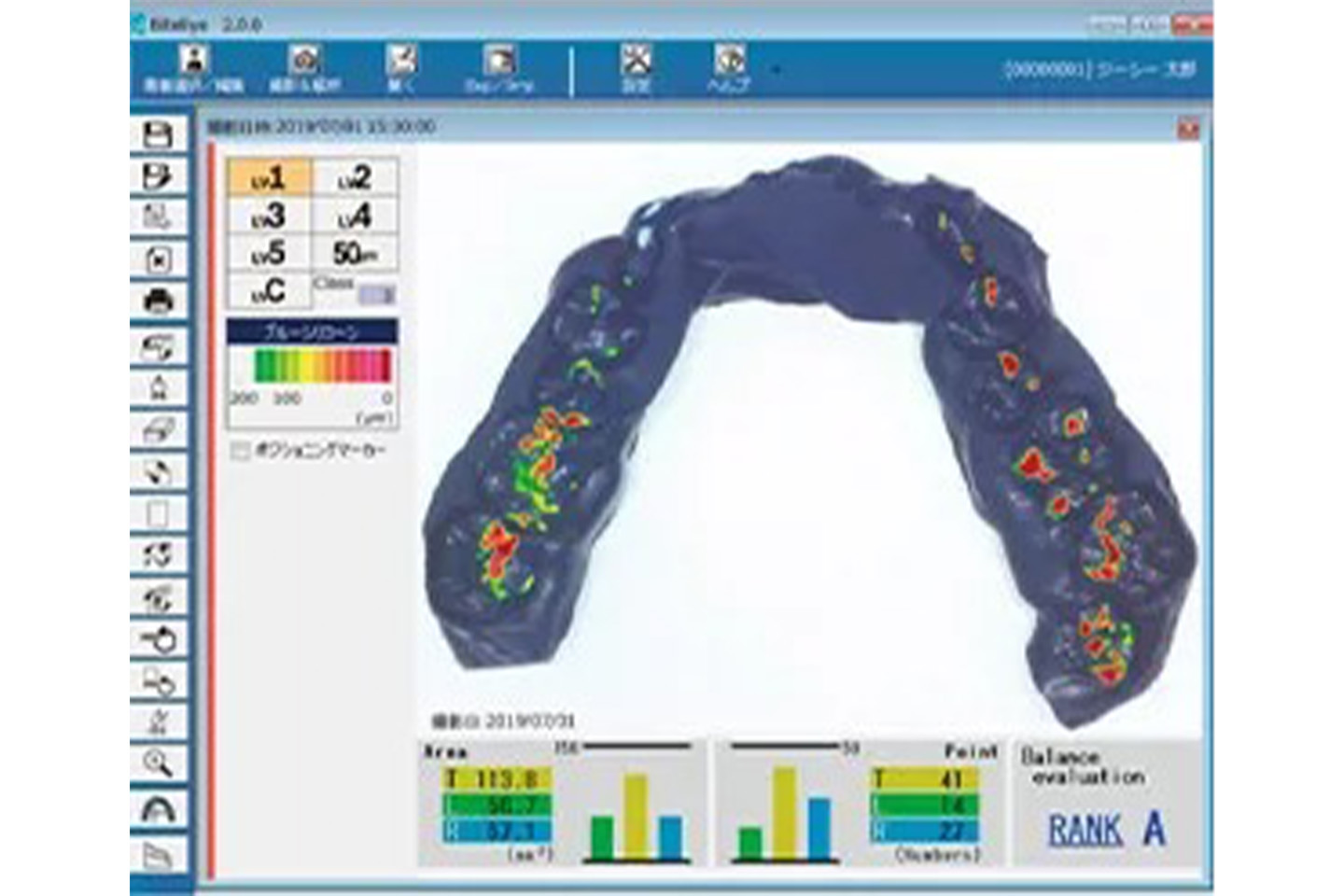1344x896 pixels.
Task: Select the eye view icon in sidebar
Action: [x=159, y=599]
